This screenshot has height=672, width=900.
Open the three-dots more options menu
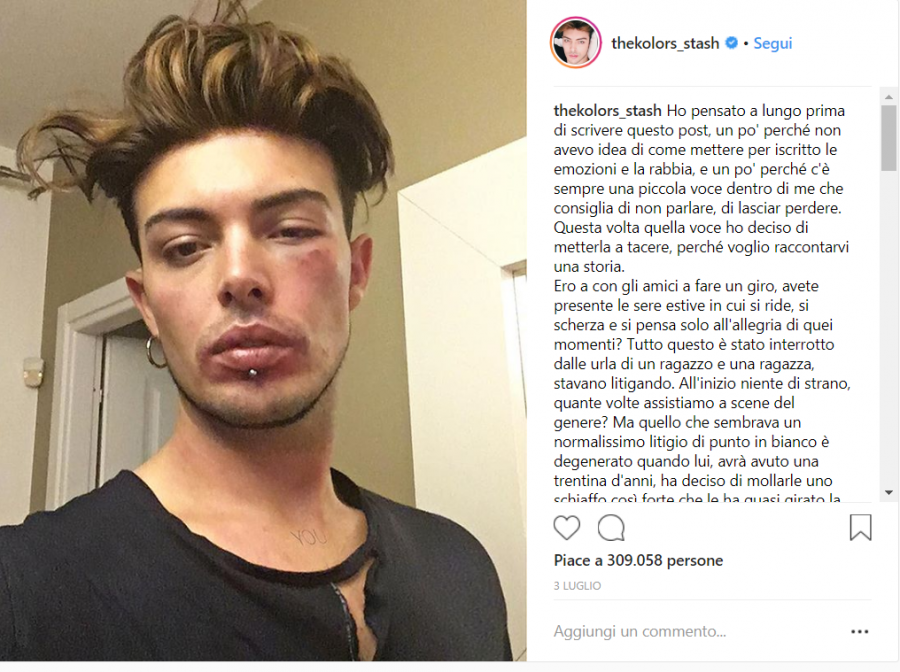pyautogui.click(x=859, y=631)
